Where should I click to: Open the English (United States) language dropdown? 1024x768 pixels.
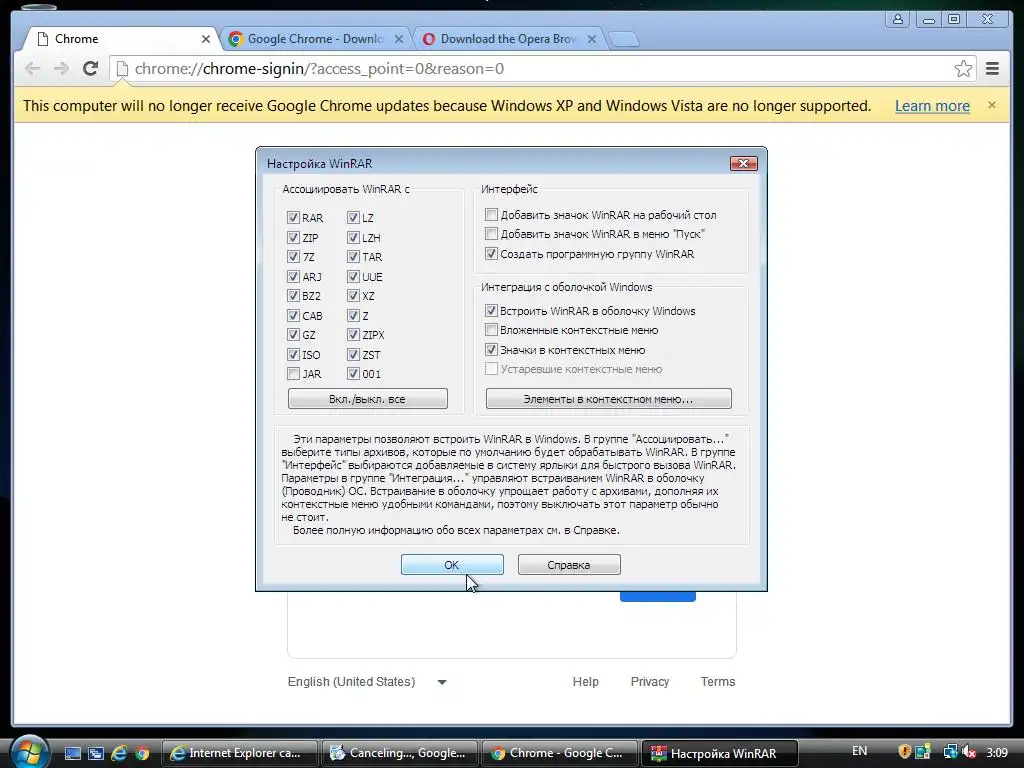point(367,682)
